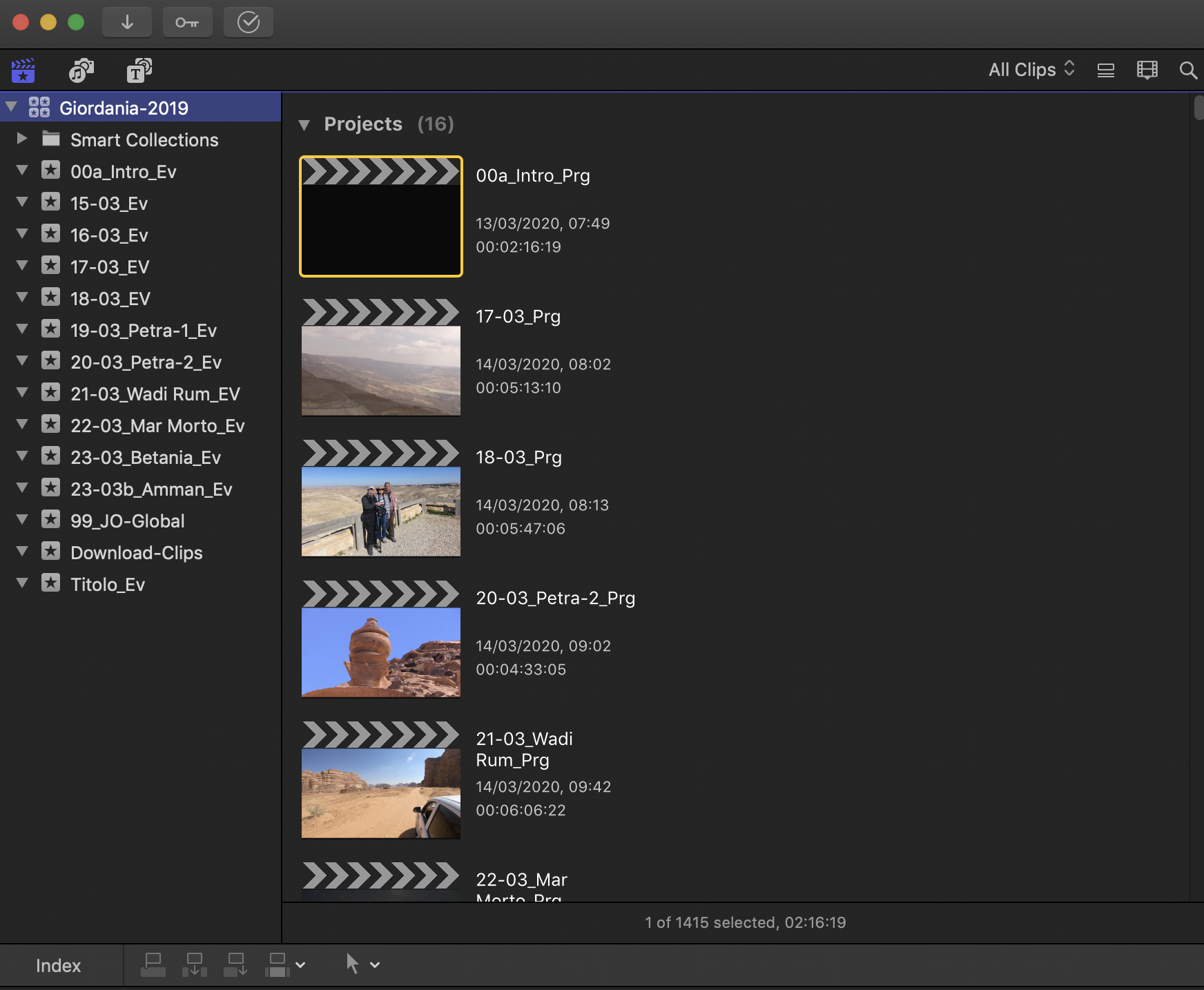Click duration 00:05:13:10 of 17-03_Prg
The height and width of the screenshot is (990, 1204).
(x=518, y=387)
